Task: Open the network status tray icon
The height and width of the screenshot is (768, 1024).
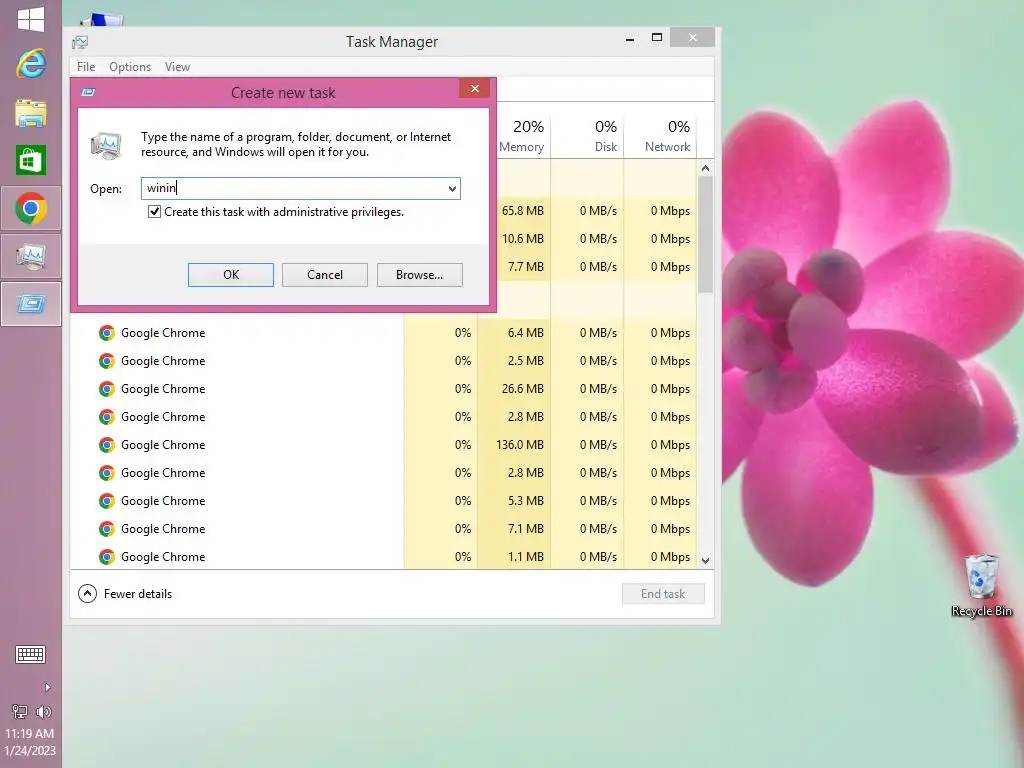Action: click(20, 712)
